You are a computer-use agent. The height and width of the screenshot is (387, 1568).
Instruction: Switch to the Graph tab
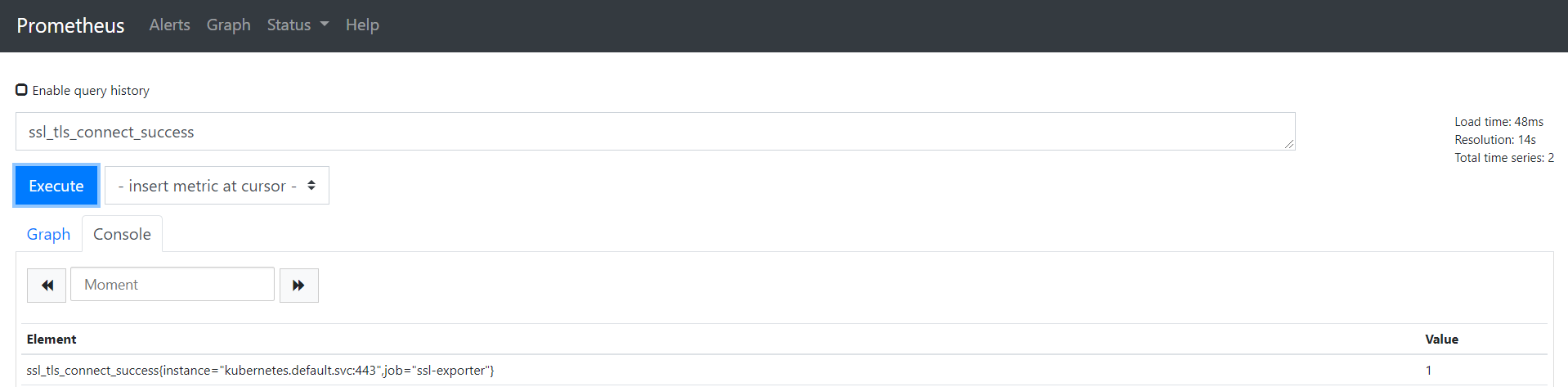(48, 234)
